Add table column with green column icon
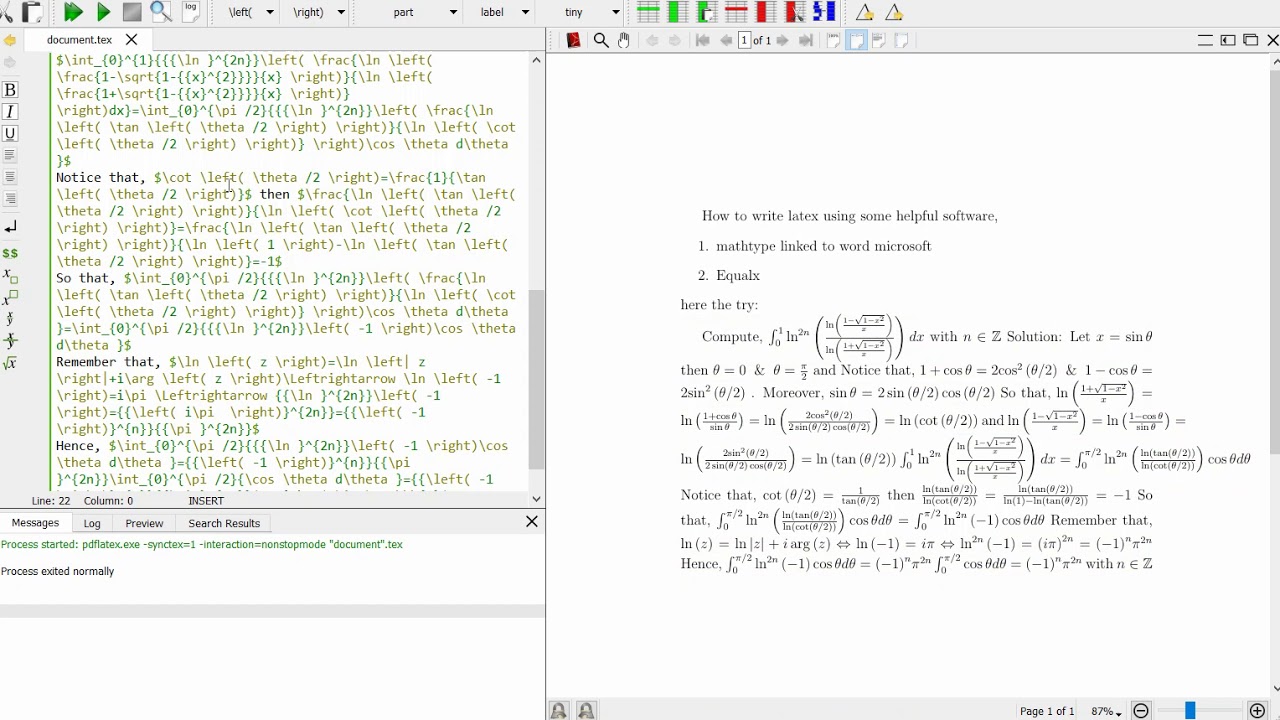 677,12
